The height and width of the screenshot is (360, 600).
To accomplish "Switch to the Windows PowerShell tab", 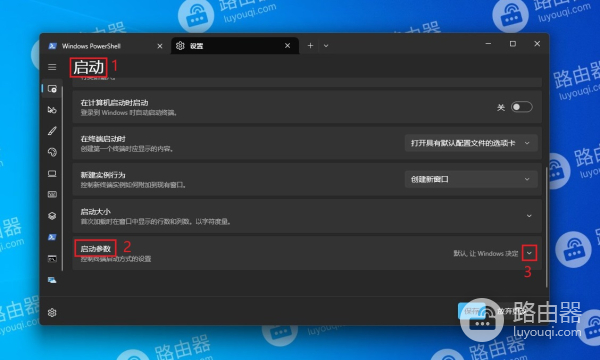I will pyautogui.click(x=105, y=46).
